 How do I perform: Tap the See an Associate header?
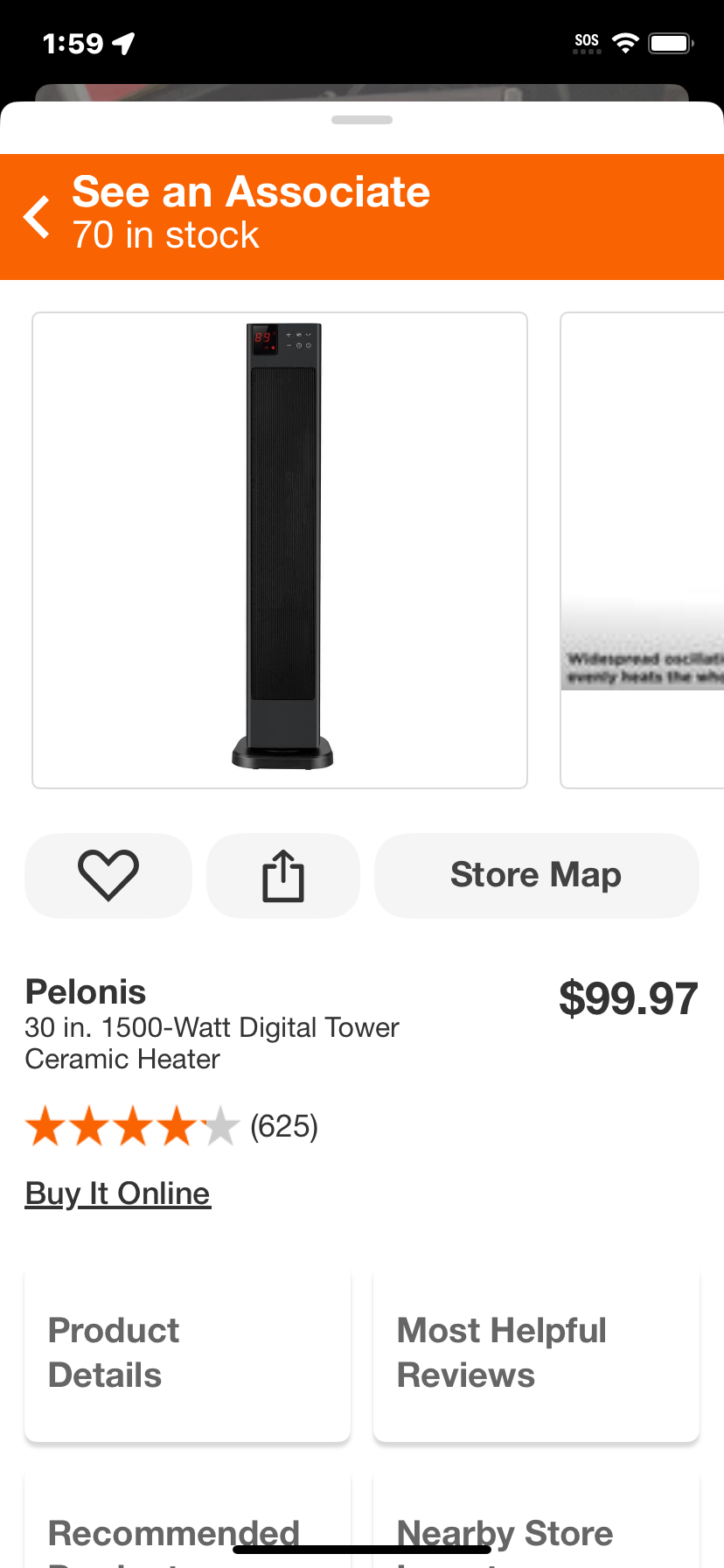point(251,192)
